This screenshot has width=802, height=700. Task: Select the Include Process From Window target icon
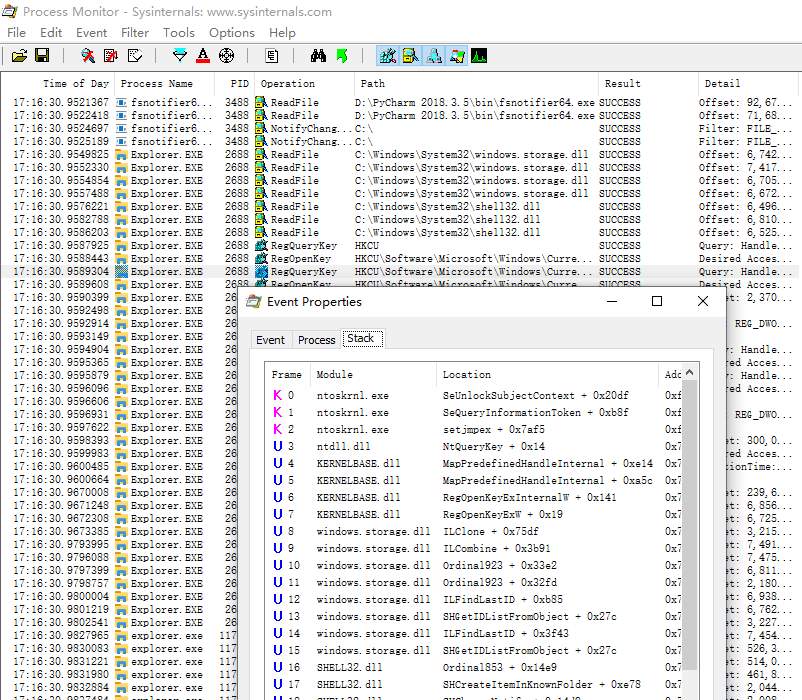coord(226,56)
